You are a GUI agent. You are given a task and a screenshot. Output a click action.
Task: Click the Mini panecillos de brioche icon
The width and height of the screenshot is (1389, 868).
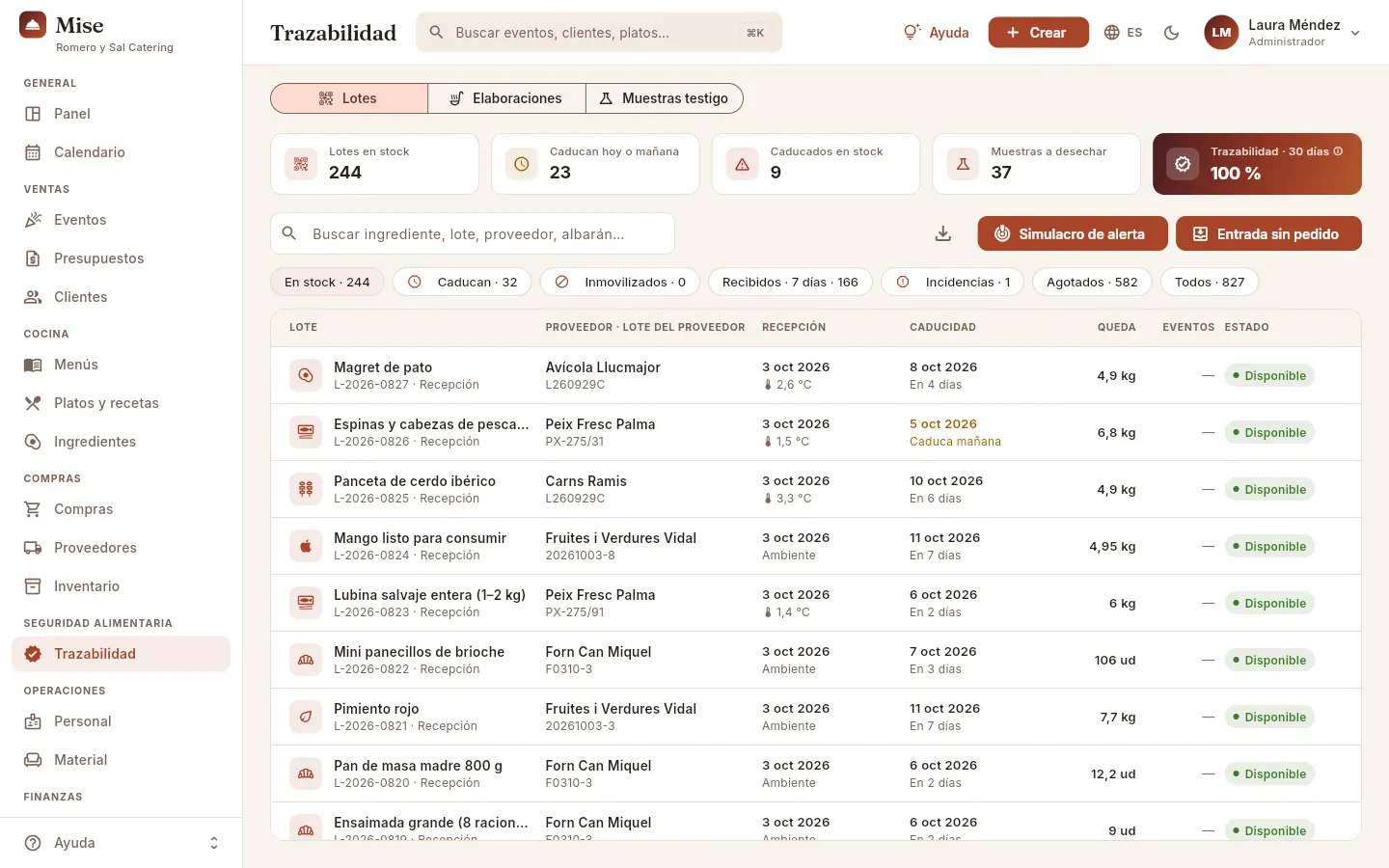[x=306, y=660]
